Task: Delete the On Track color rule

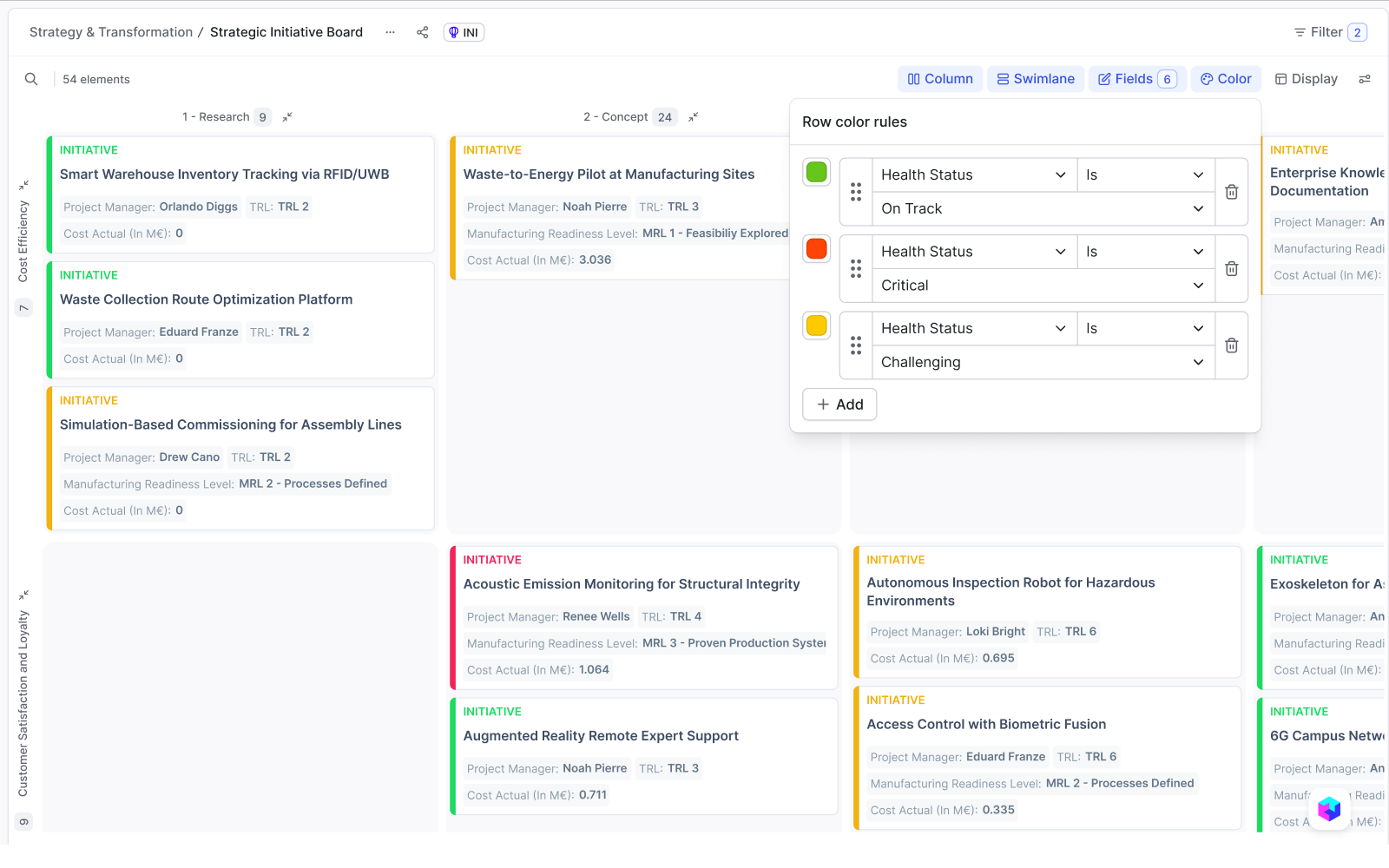Action: click(x=1231, y=192)
